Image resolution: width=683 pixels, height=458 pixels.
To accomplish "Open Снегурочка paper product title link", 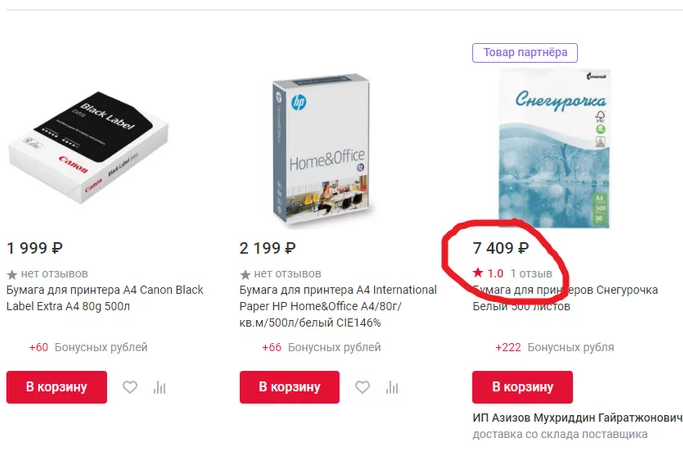I will click(565, 298).
